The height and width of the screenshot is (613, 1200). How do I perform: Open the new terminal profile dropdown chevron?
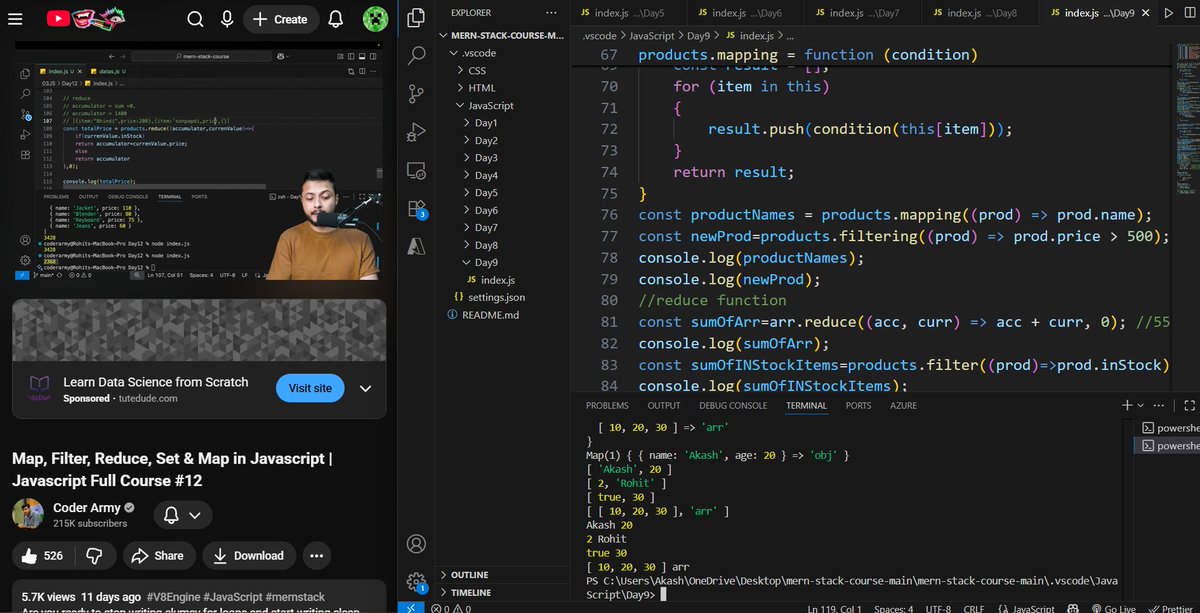click(1141, 405)
